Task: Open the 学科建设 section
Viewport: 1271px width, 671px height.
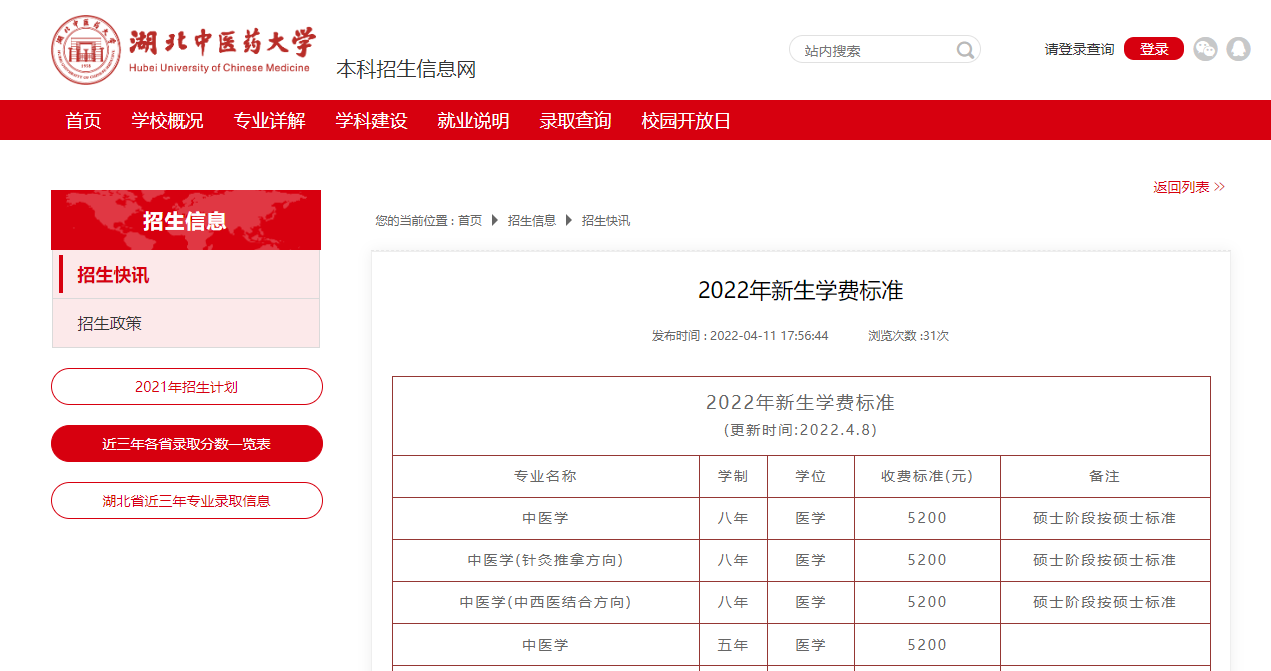Action: (370, 120)
